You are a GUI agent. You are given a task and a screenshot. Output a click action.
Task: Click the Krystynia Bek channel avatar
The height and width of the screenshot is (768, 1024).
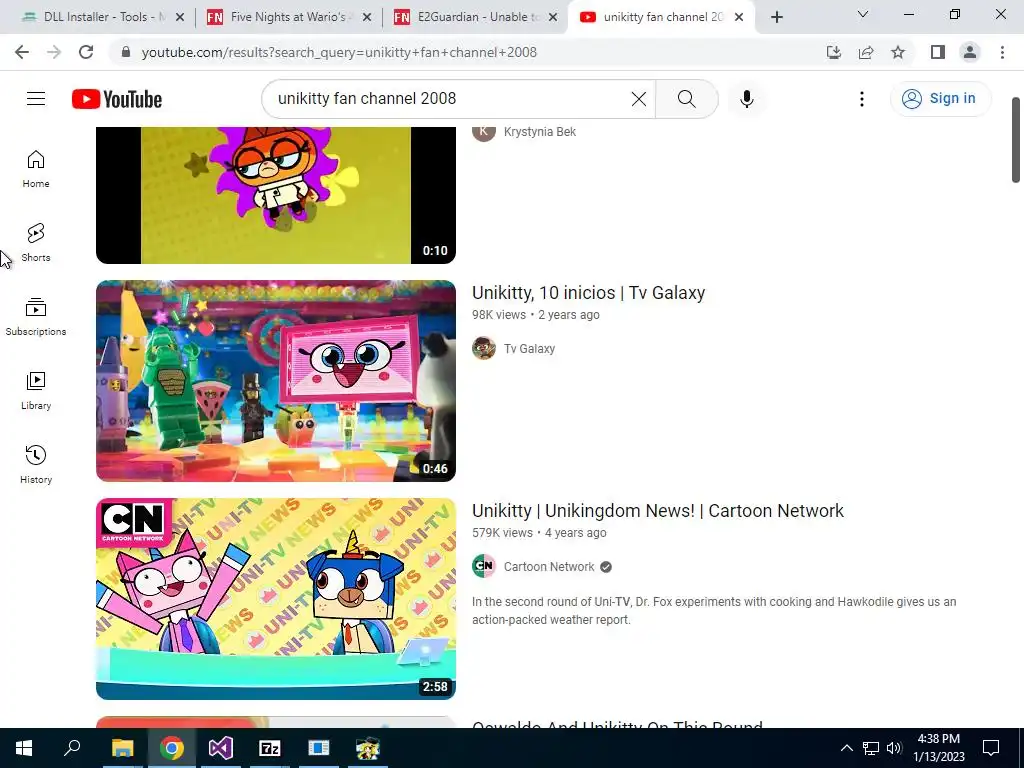pos(484,131)
